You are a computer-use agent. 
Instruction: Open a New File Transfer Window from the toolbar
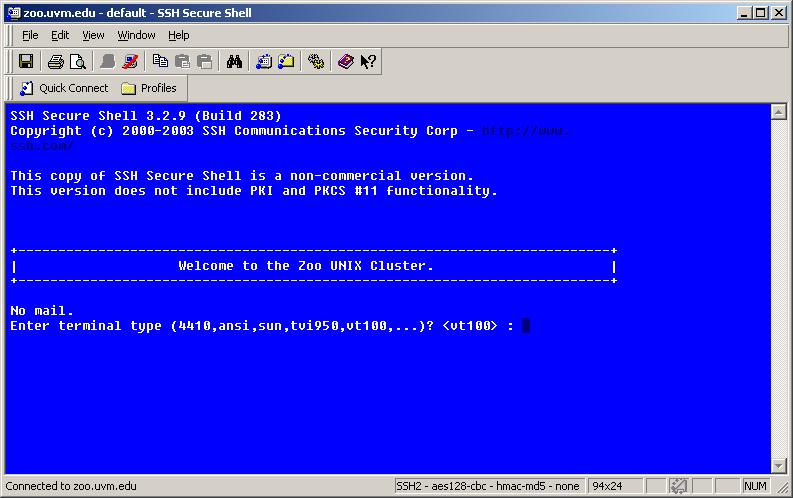(x=286, y=62)
